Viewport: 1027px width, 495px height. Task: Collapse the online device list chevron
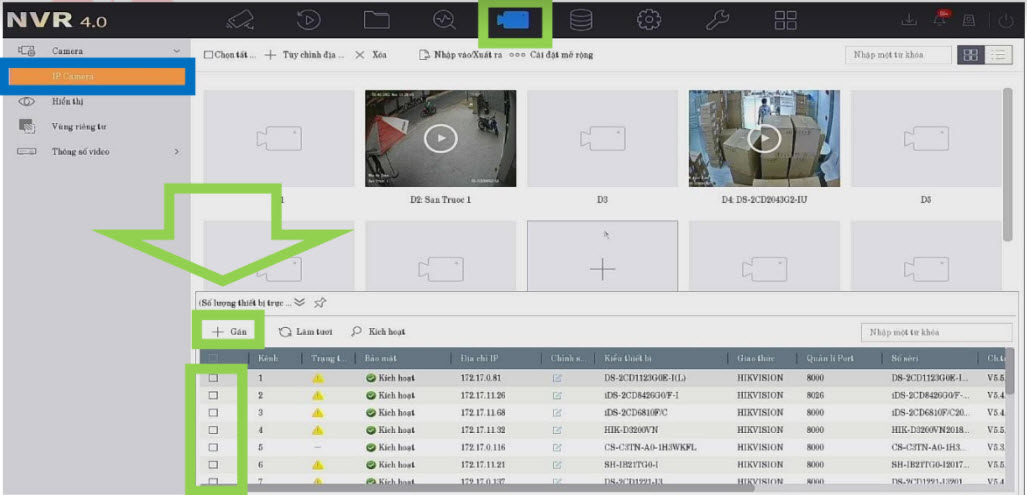point(299,301)
